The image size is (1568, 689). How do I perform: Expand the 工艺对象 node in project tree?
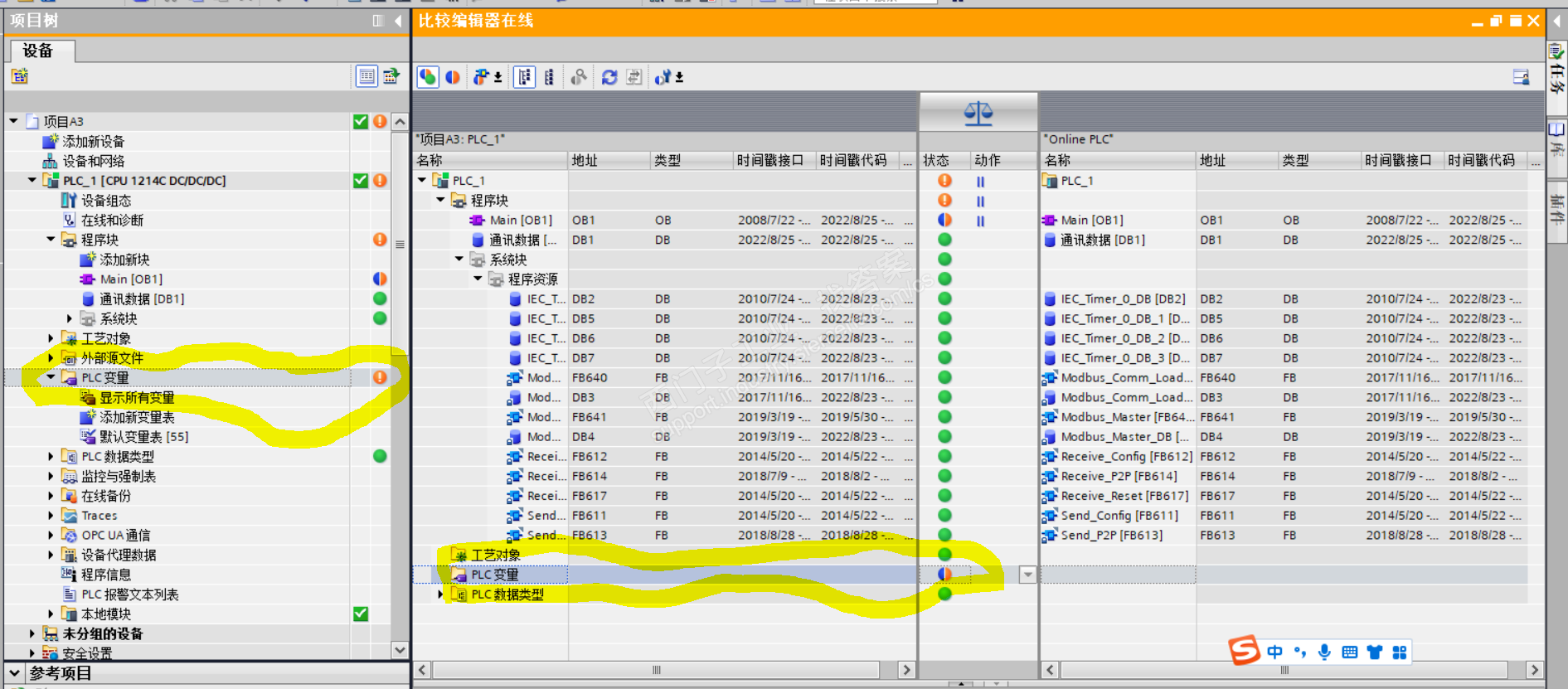51,338
